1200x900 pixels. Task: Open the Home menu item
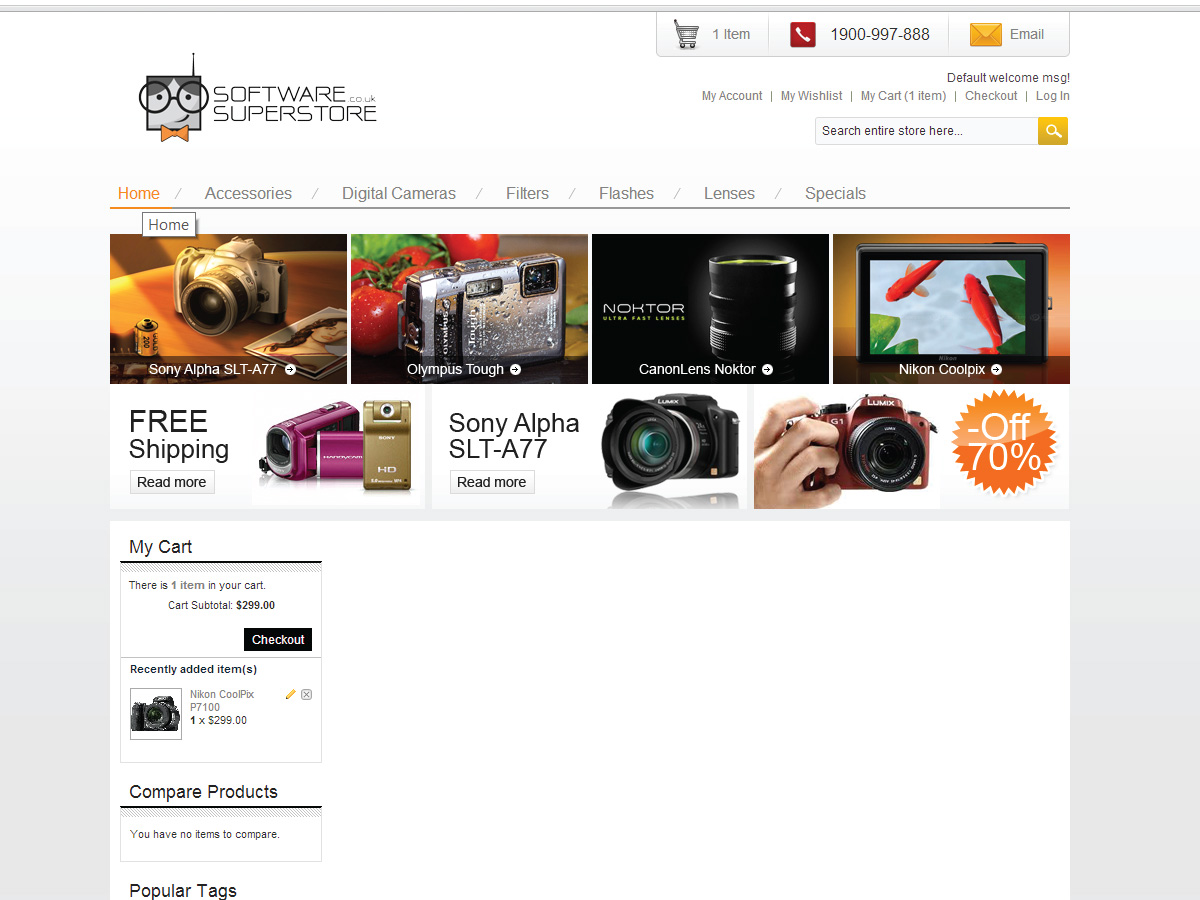139,193
